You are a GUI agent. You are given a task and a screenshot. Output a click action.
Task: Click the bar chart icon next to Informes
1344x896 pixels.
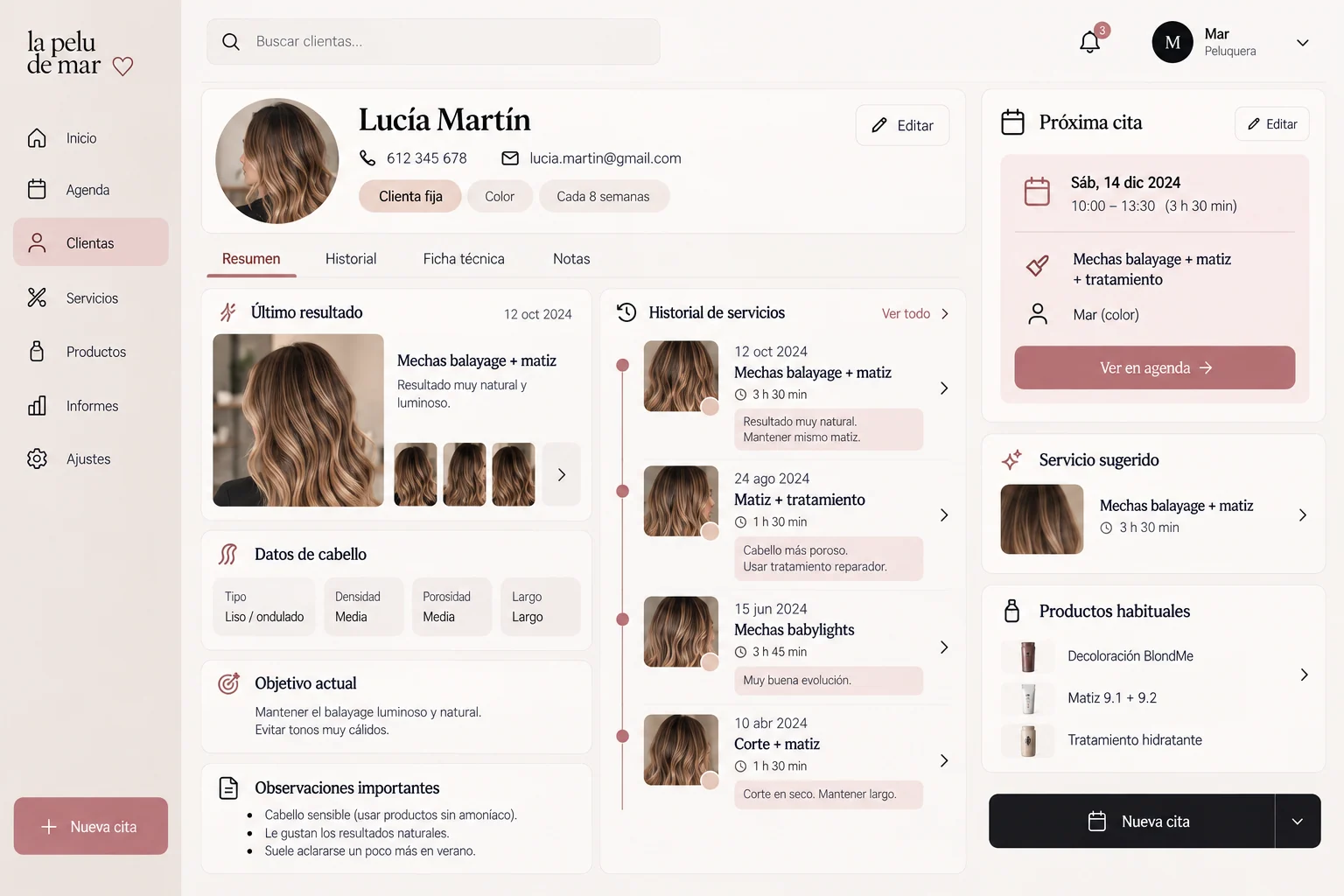(x=37, y=405)
